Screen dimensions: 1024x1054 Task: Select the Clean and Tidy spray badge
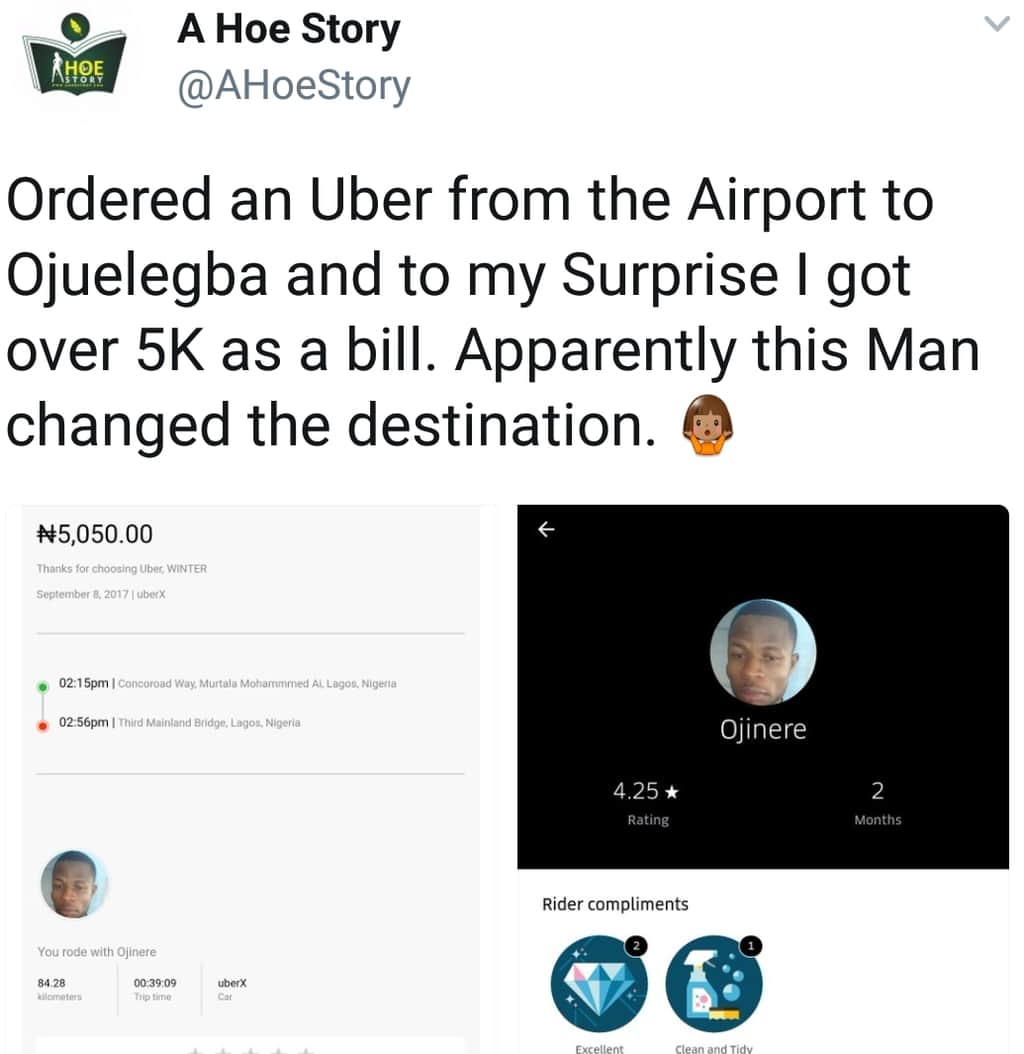pyautogui.click(x=713, y=983)
